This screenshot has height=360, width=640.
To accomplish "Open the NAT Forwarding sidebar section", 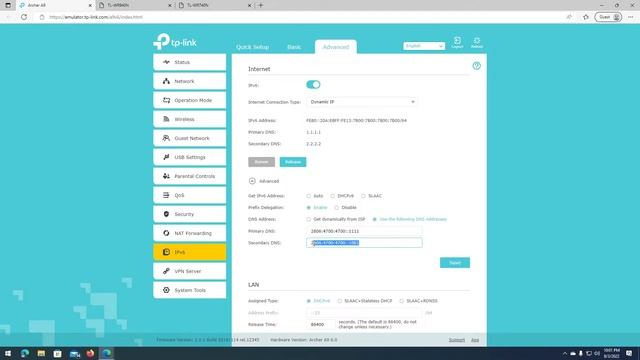I will tap(189, 233).
